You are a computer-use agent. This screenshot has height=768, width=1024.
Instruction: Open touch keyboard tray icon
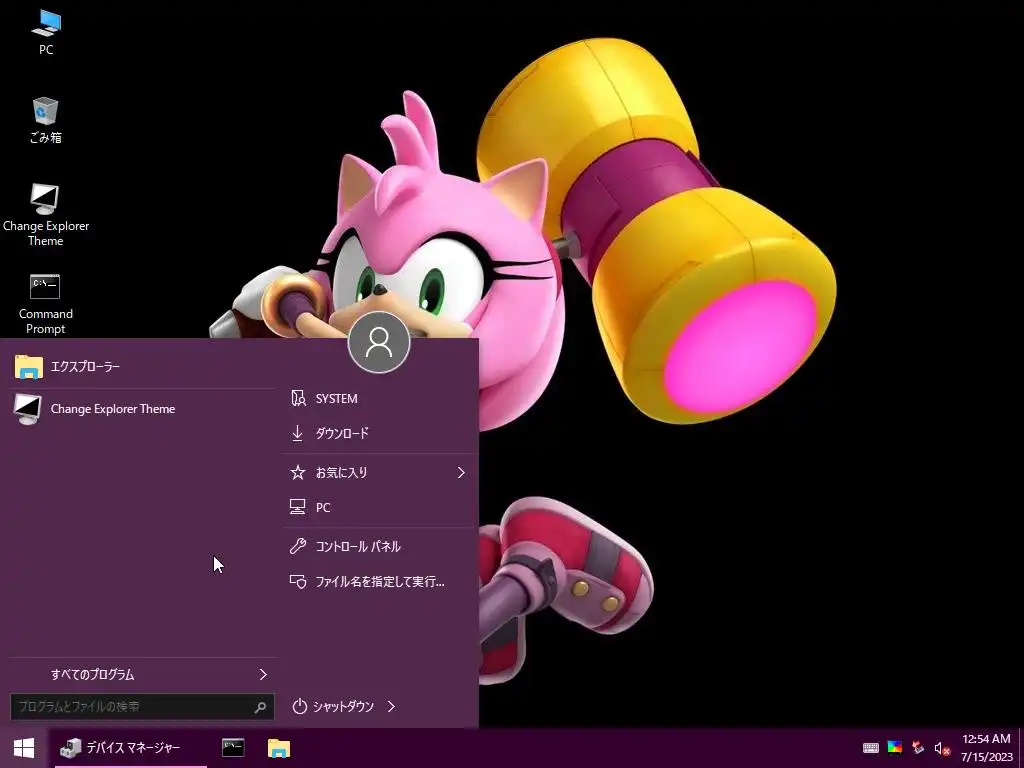[871, 748]
